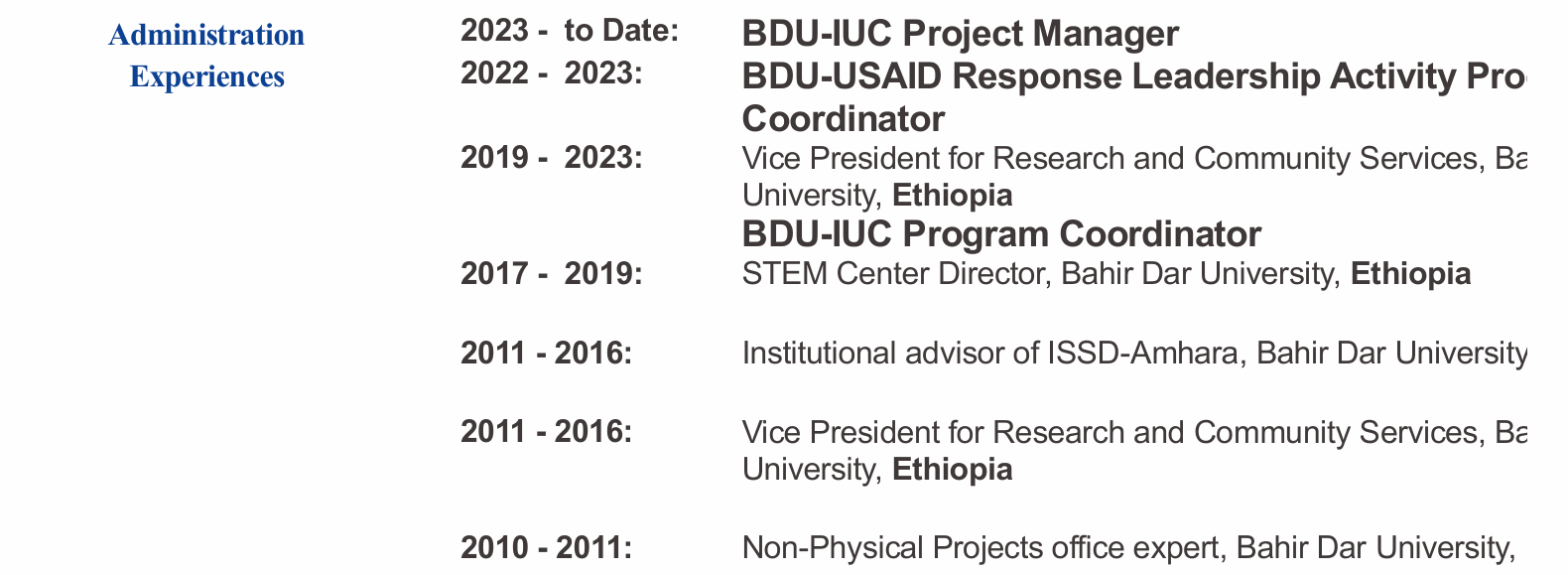Click the "2023 - to Date:" date label
This screenshot has height=575, width=1568.
click(570, 31)
